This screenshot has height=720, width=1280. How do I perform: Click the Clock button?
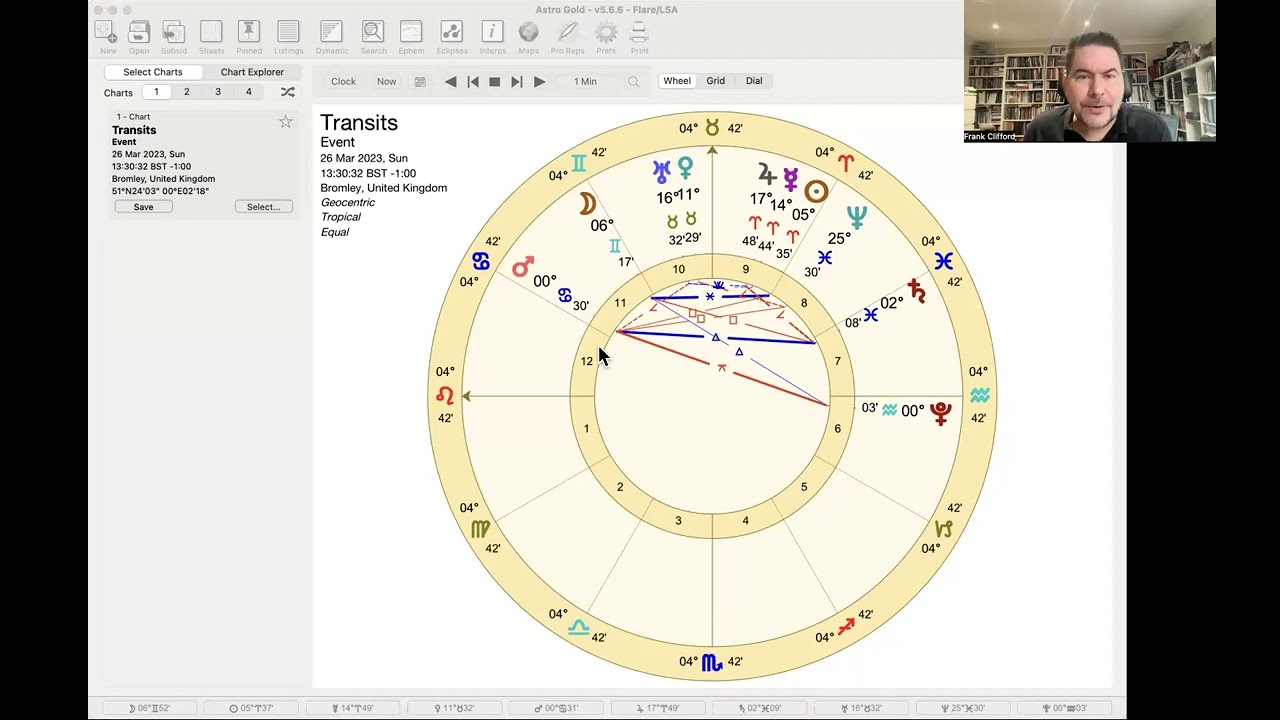click(343, 82)
